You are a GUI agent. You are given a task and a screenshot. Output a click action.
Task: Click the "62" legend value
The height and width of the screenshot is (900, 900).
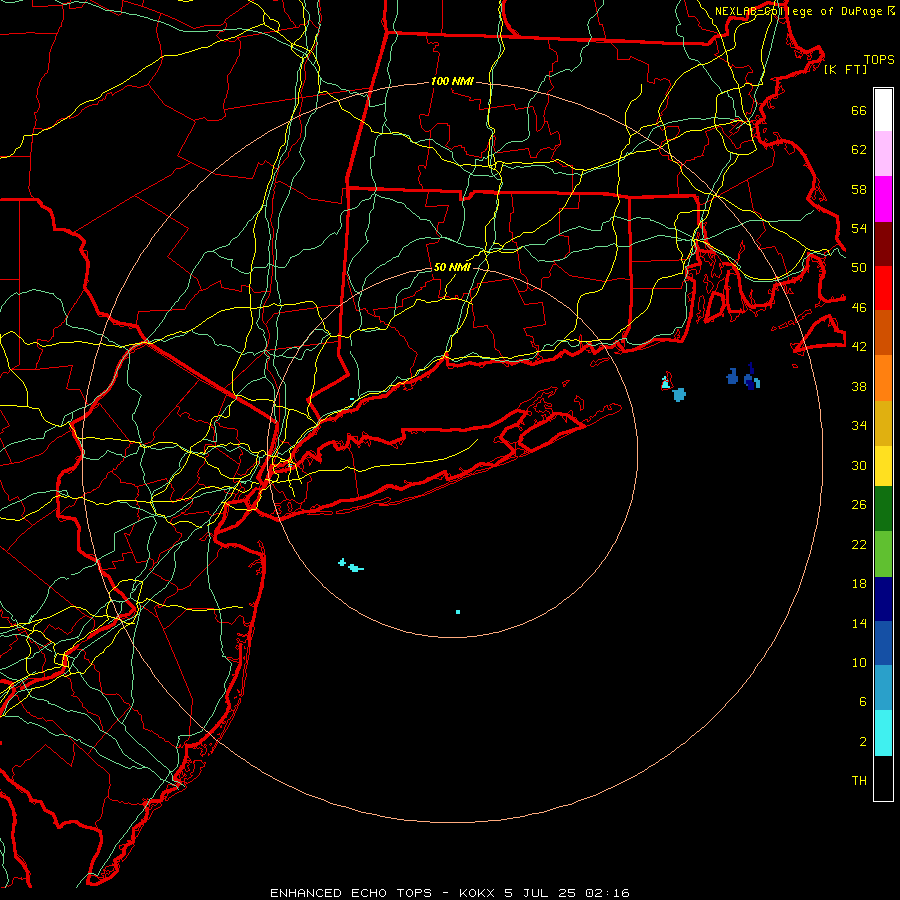coord(859,150)
